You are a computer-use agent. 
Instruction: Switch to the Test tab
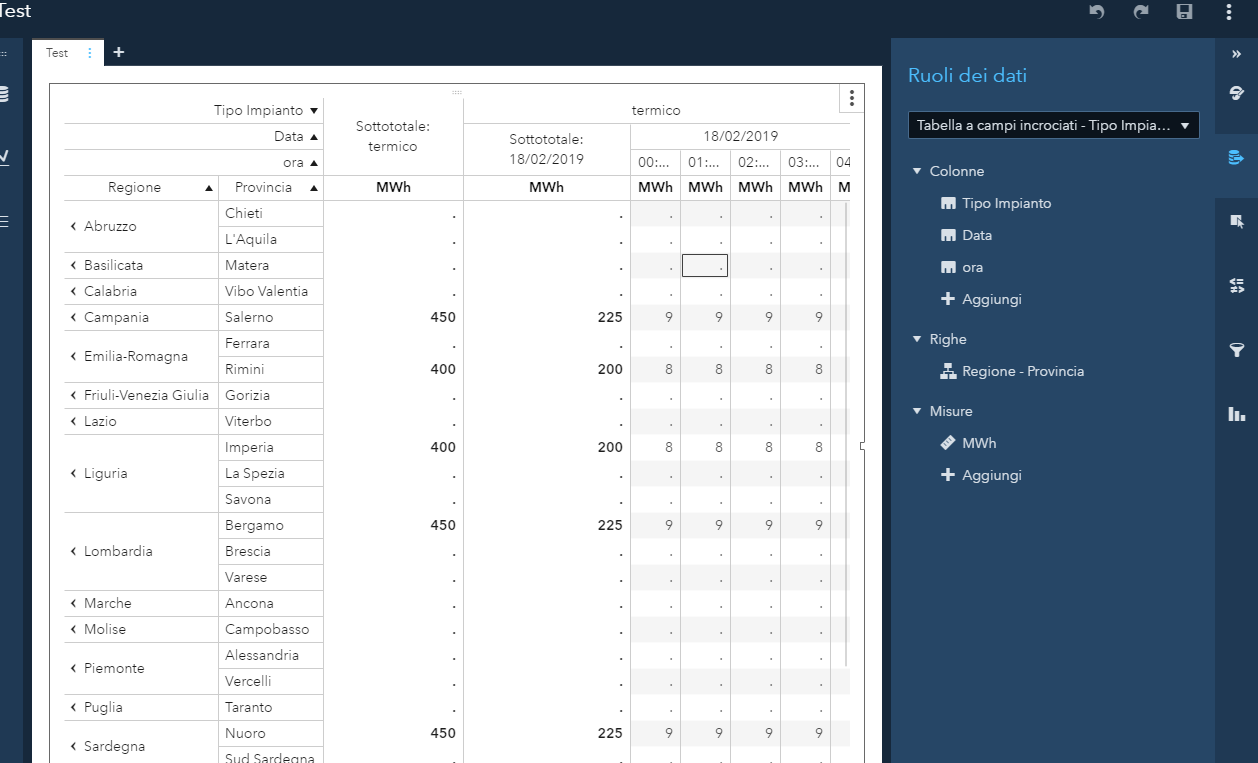(x=56, y=52)
